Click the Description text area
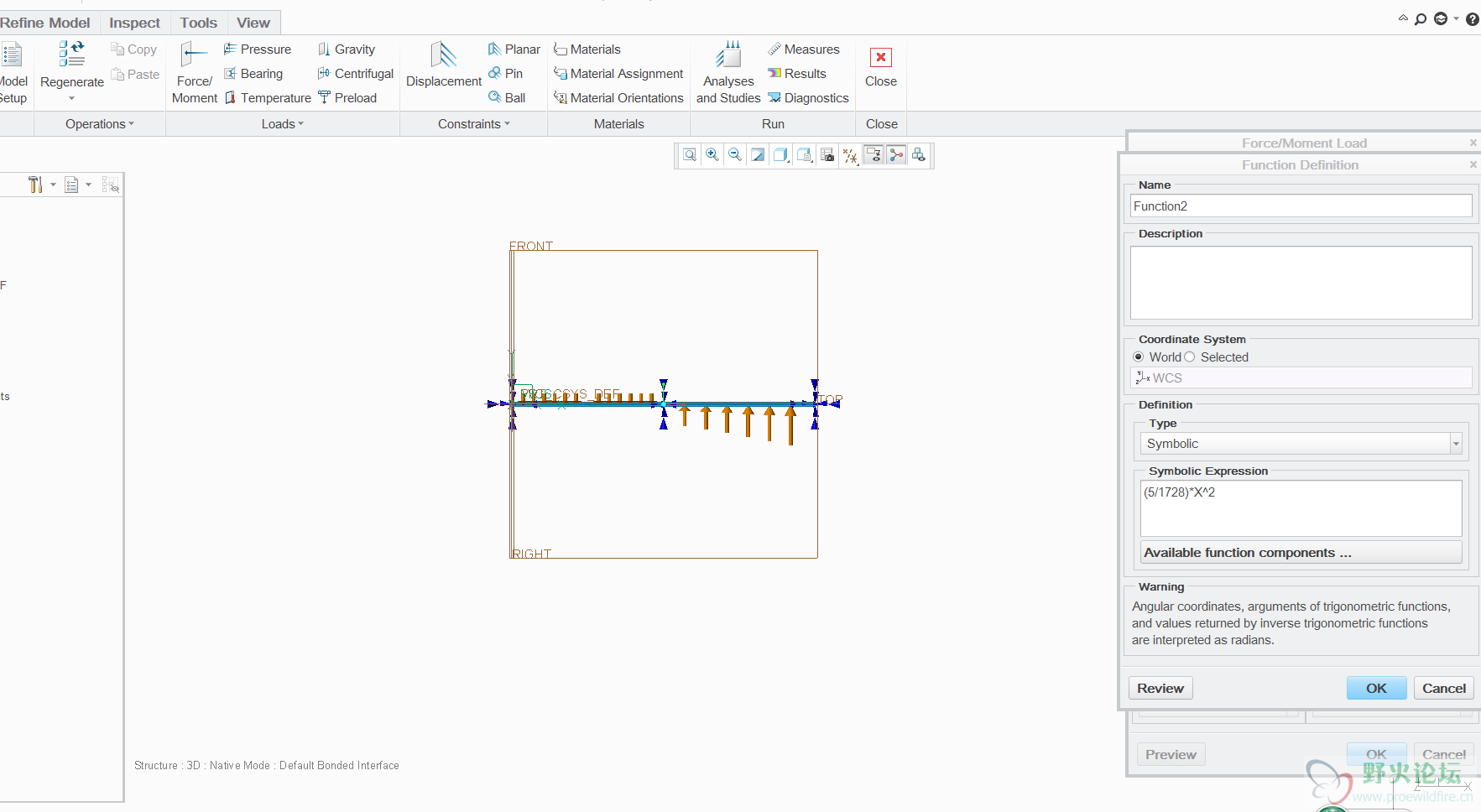The image size is (1481, 812). [1301, 283]
